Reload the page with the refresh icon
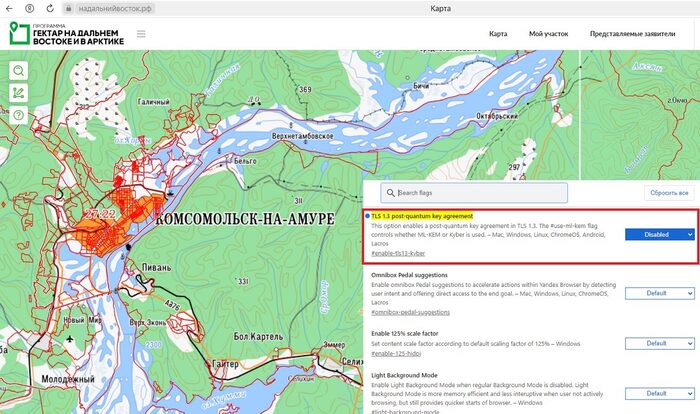 [x=50, y=8]
